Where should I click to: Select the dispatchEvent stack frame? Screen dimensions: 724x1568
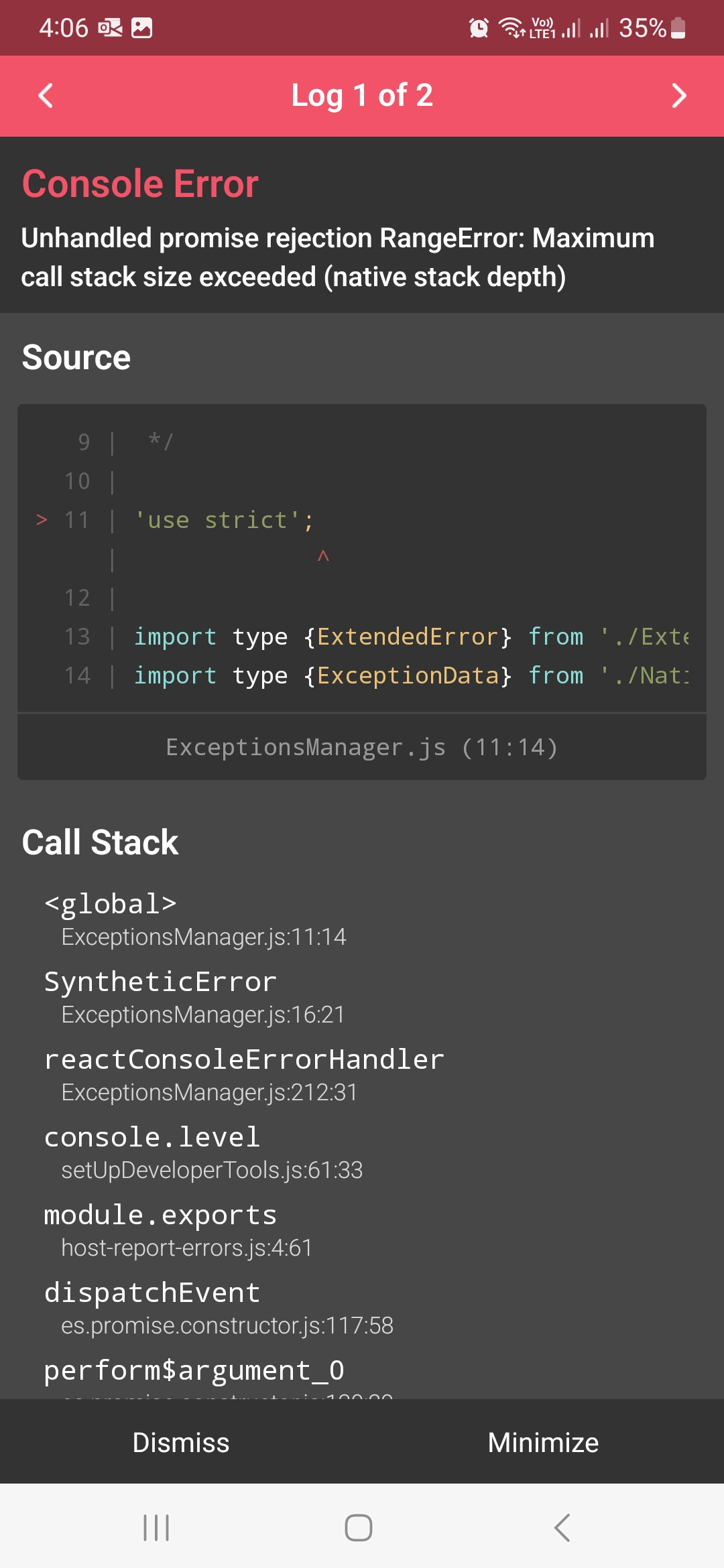[x=362, y=1308]
